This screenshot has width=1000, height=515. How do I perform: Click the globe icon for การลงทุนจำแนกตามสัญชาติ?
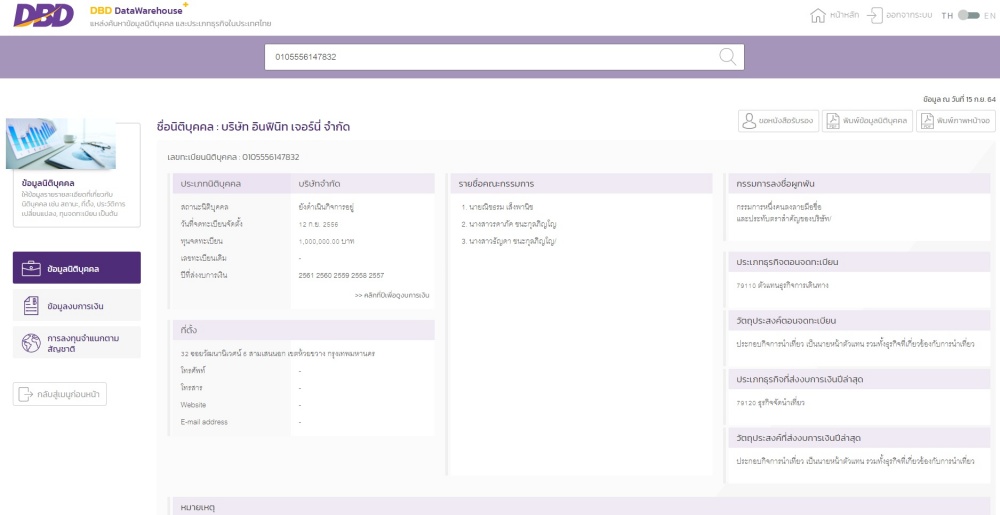(30, 343)
